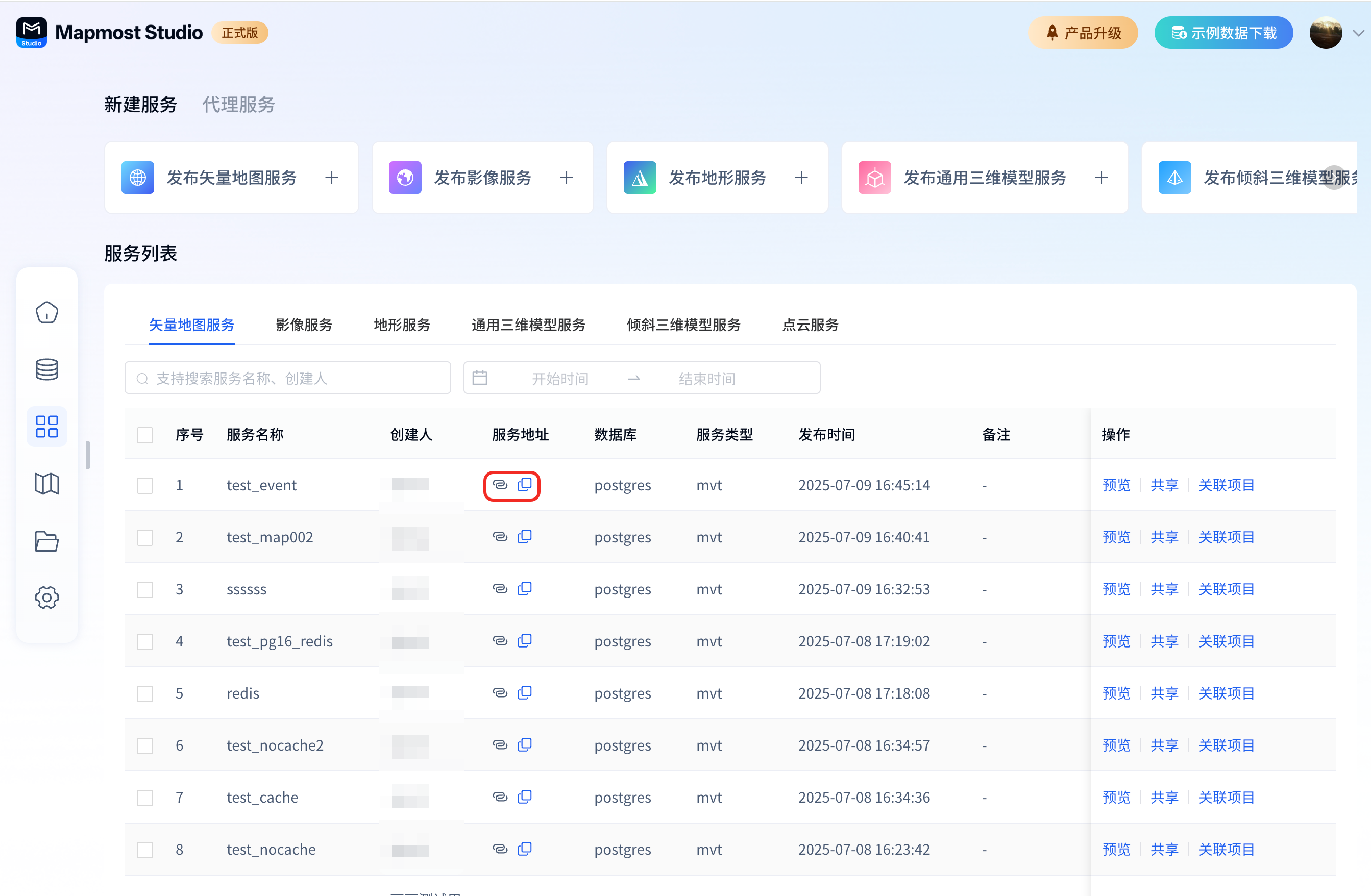Switch to the 影像服务 tab

[x=304, y=326]
